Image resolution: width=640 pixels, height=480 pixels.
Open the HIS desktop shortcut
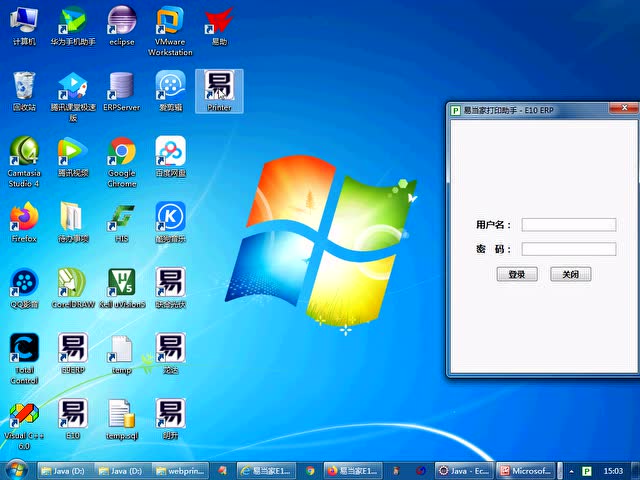pos(122,222)
